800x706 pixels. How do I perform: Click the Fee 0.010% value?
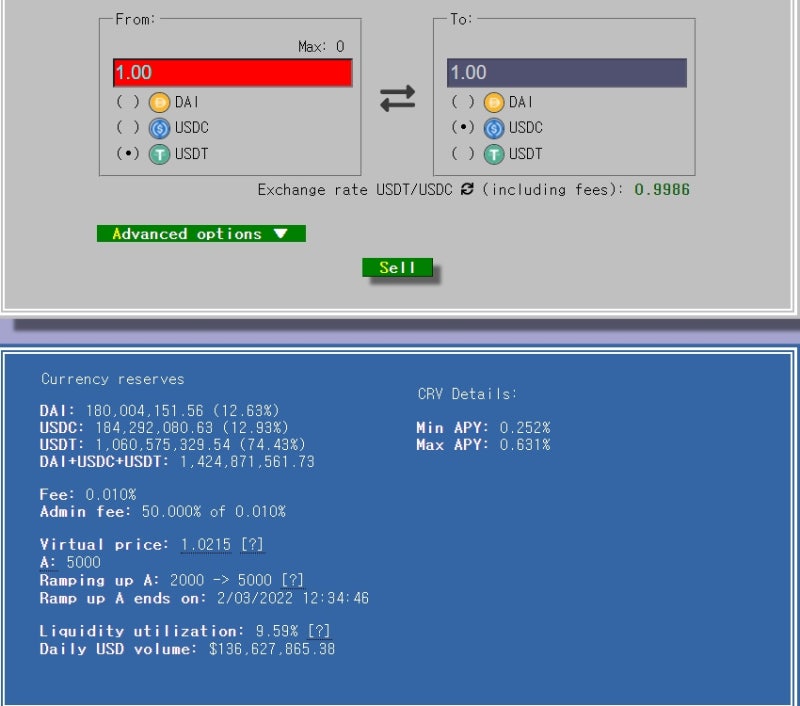(111, 494)
